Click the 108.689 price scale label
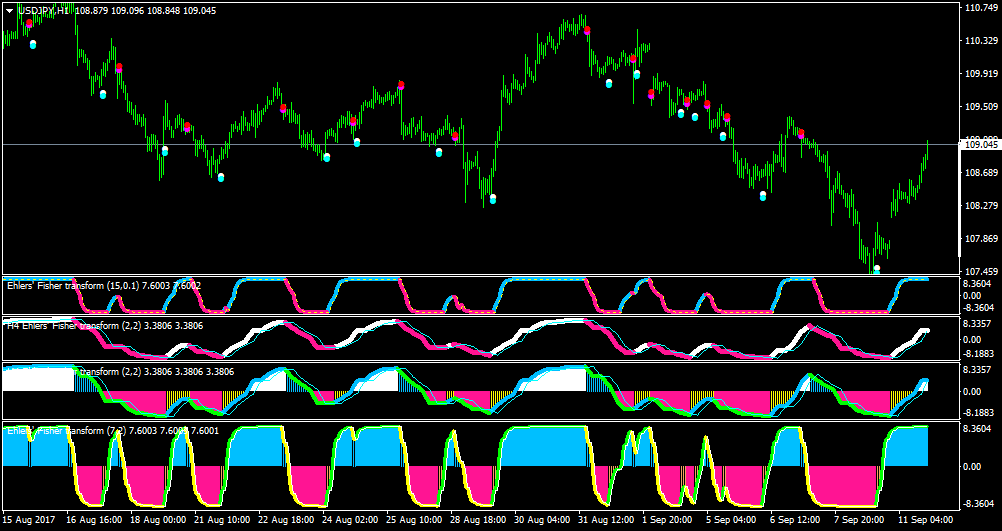 (x=983, y=173)
